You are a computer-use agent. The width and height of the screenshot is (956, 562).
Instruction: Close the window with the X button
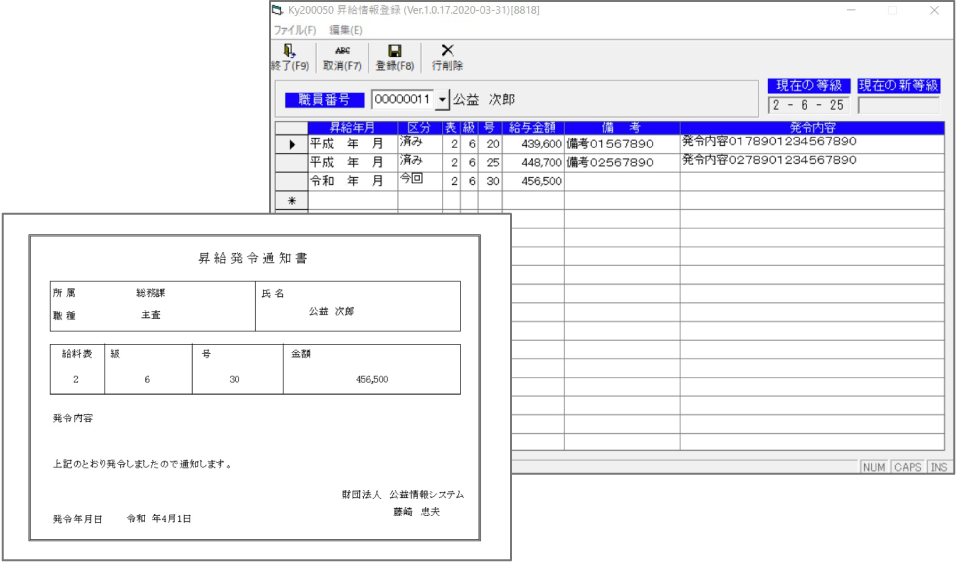pos(934,10)
